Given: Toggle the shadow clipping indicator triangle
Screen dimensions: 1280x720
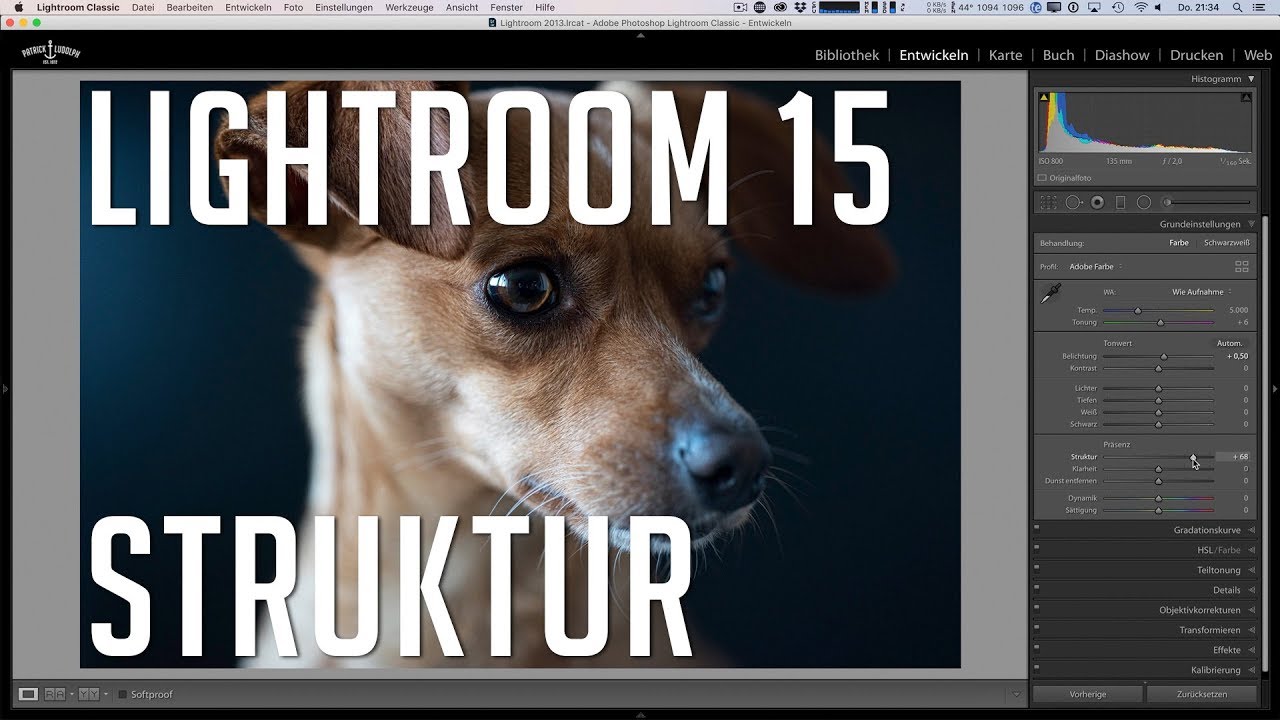Looking at the screenshot, I should click(1045, 98).
